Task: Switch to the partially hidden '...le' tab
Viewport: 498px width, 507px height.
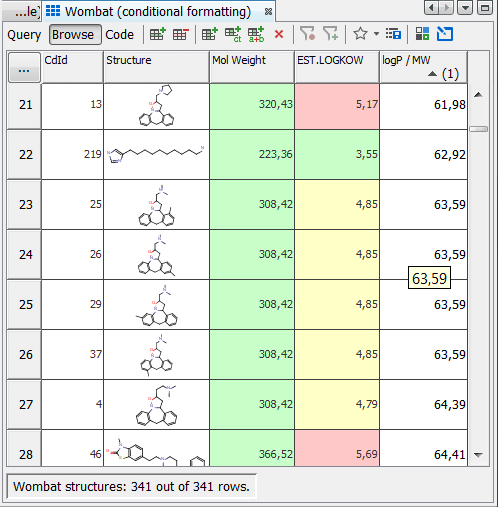Action: click(22, 12)
